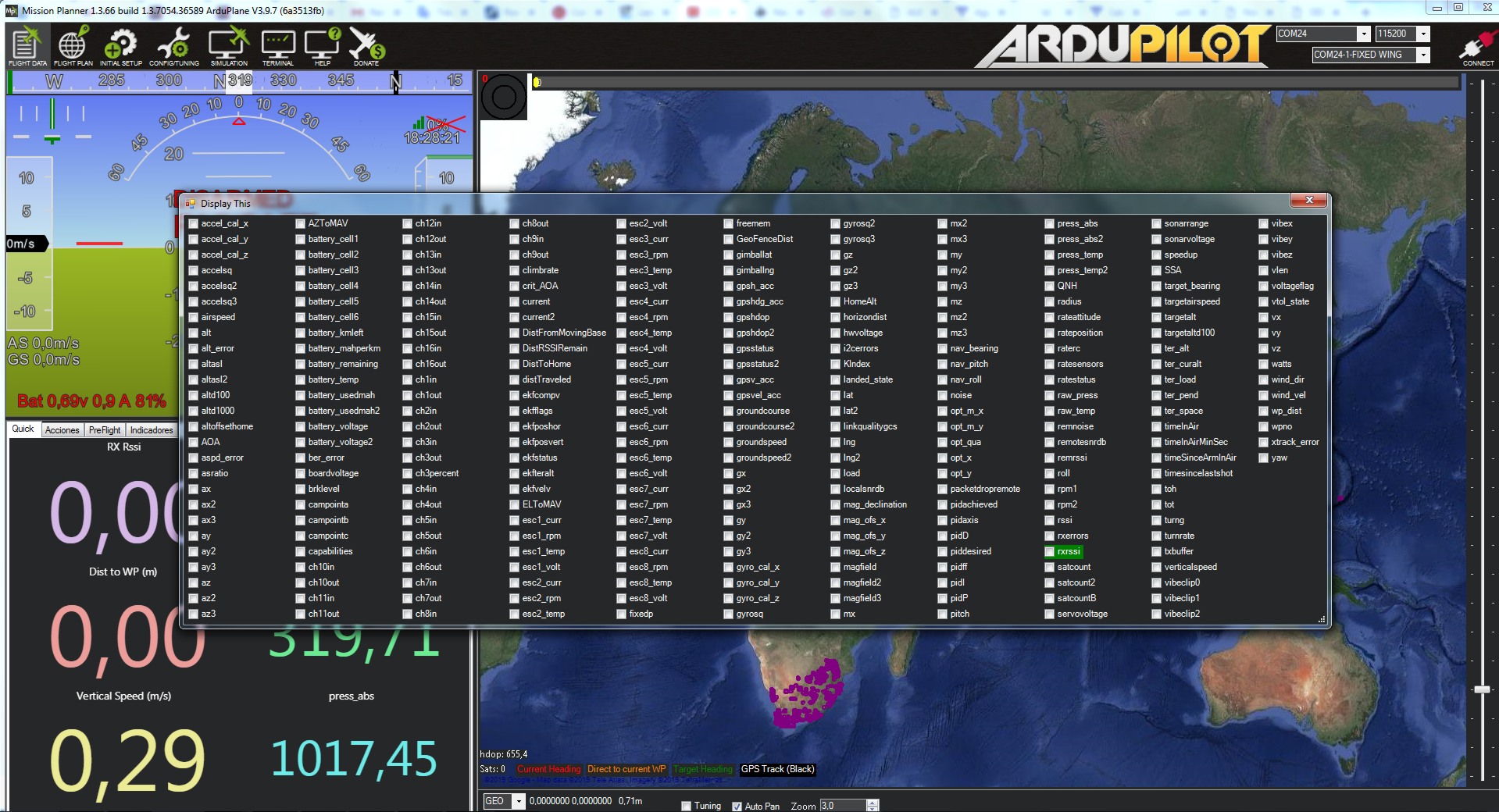Viewport: 1499px width, 812px height.
Task: Click the map zoom slider handle
Action: tap(1482, 689)
